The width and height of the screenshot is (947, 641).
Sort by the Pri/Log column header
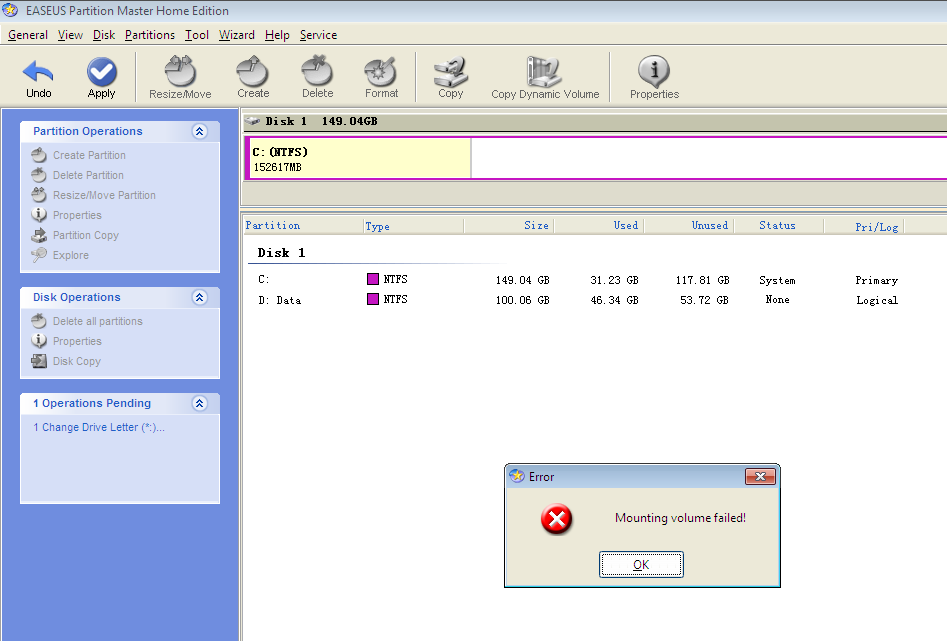[876, 227]
